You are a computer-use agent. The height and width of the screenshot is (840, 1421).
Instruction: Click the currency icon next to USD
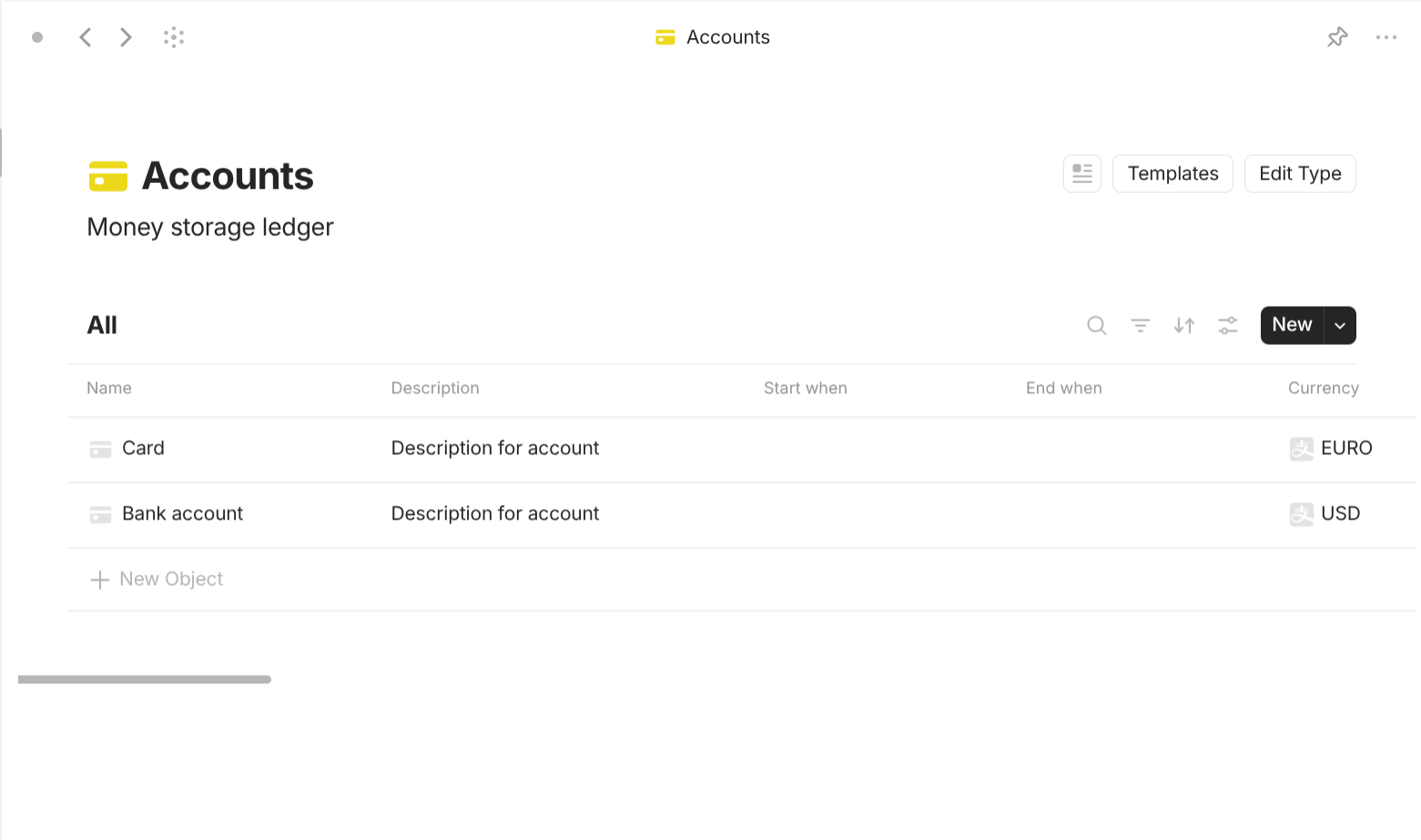pyautogui.click(x=1301, y=513)
